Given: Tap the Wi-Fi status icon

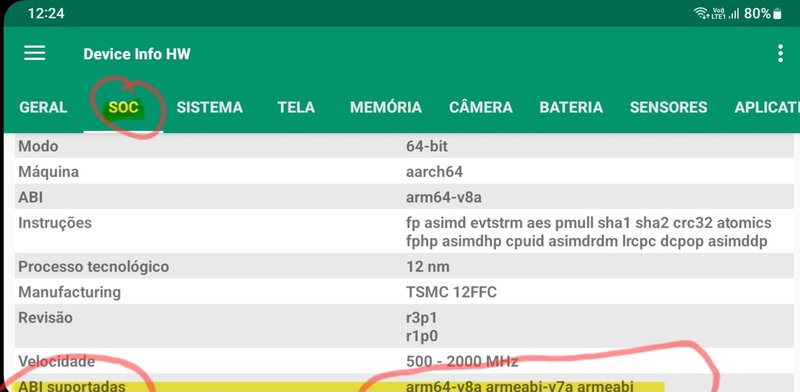Looking at the screenshot, I should 701,14.
